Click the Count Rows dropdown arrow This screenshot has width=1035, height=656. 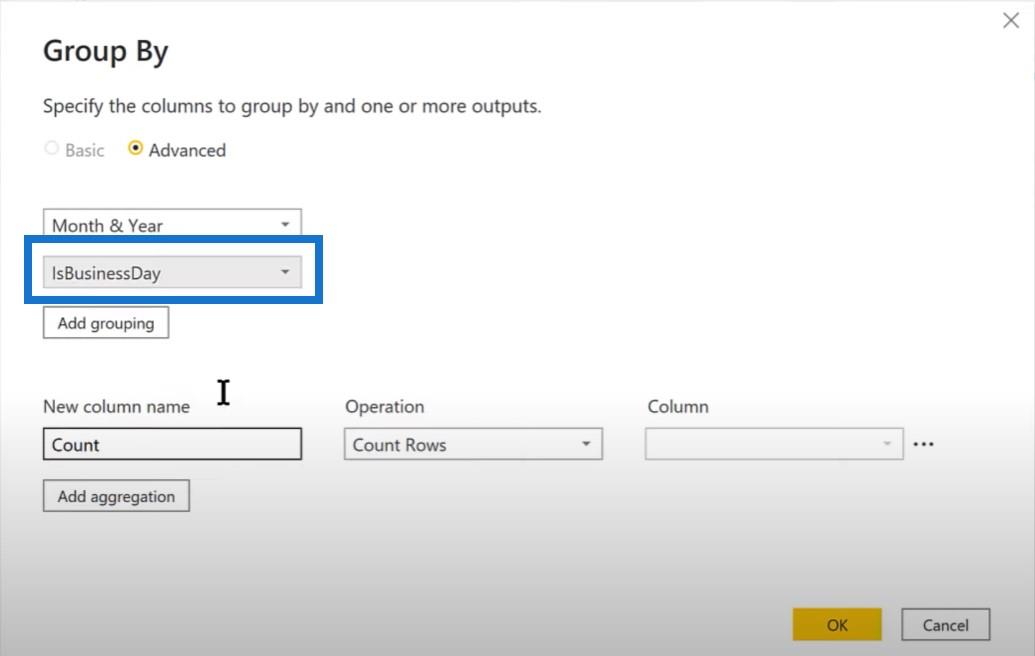pos(585,443)
